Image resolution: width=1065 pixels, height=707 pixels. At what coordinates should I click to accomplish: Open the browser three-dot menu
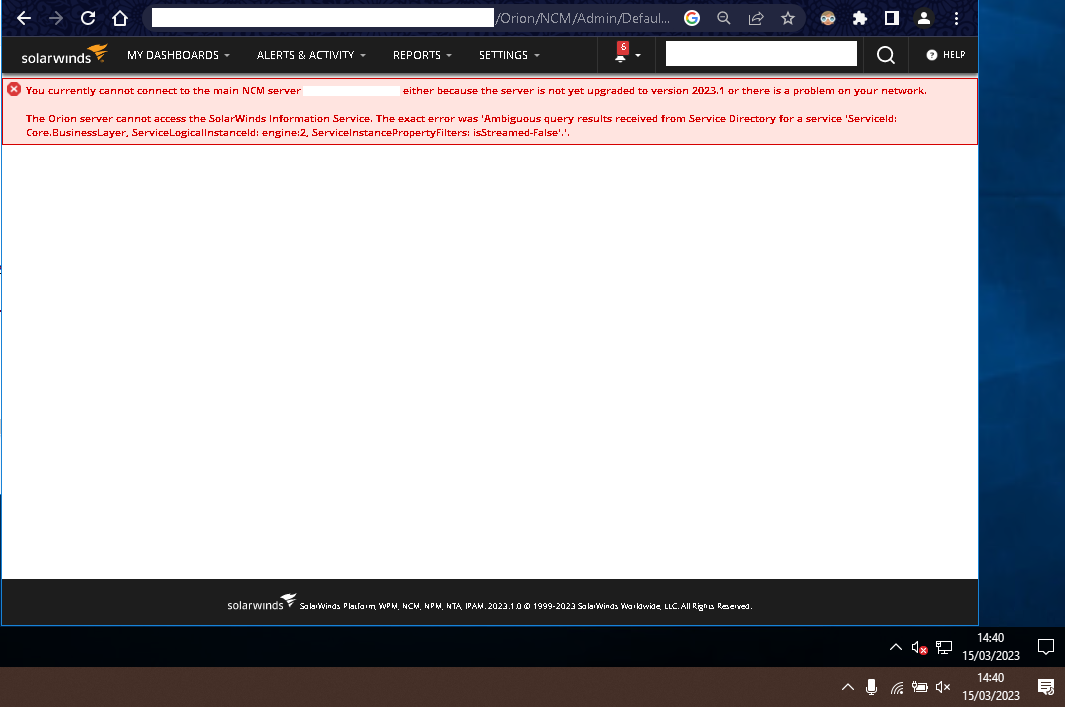click(x=956, y=18)
